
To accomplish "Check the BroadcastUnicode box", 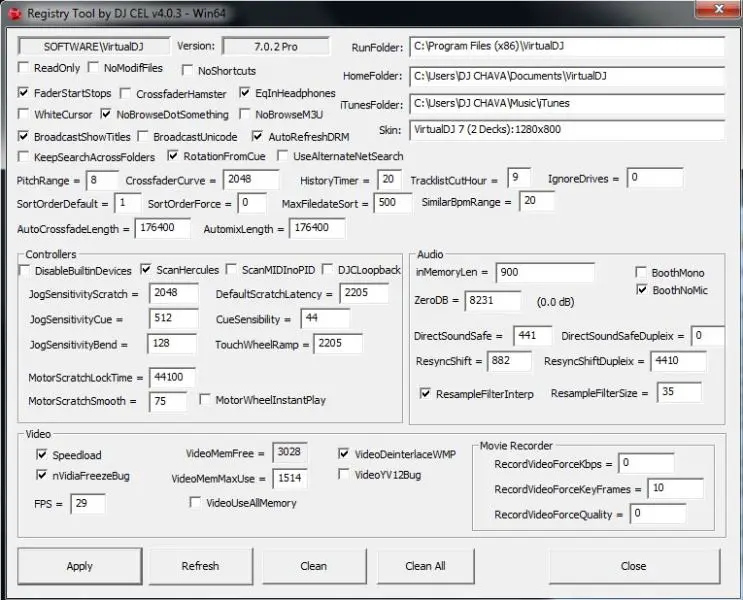I will (x=143, y=136).
